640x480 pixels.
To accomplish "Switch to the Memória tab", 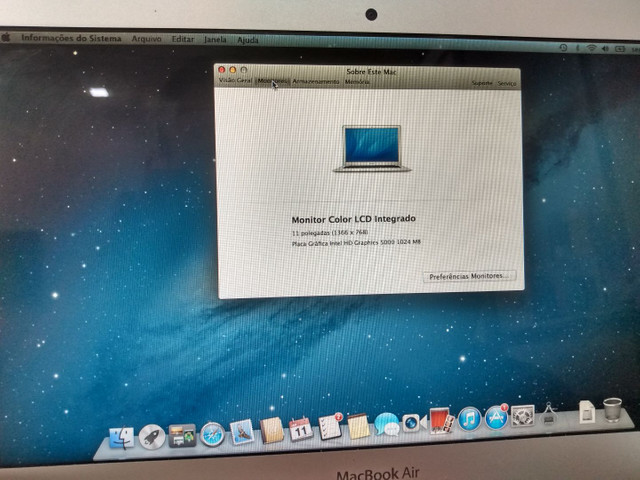I will 357,82.
